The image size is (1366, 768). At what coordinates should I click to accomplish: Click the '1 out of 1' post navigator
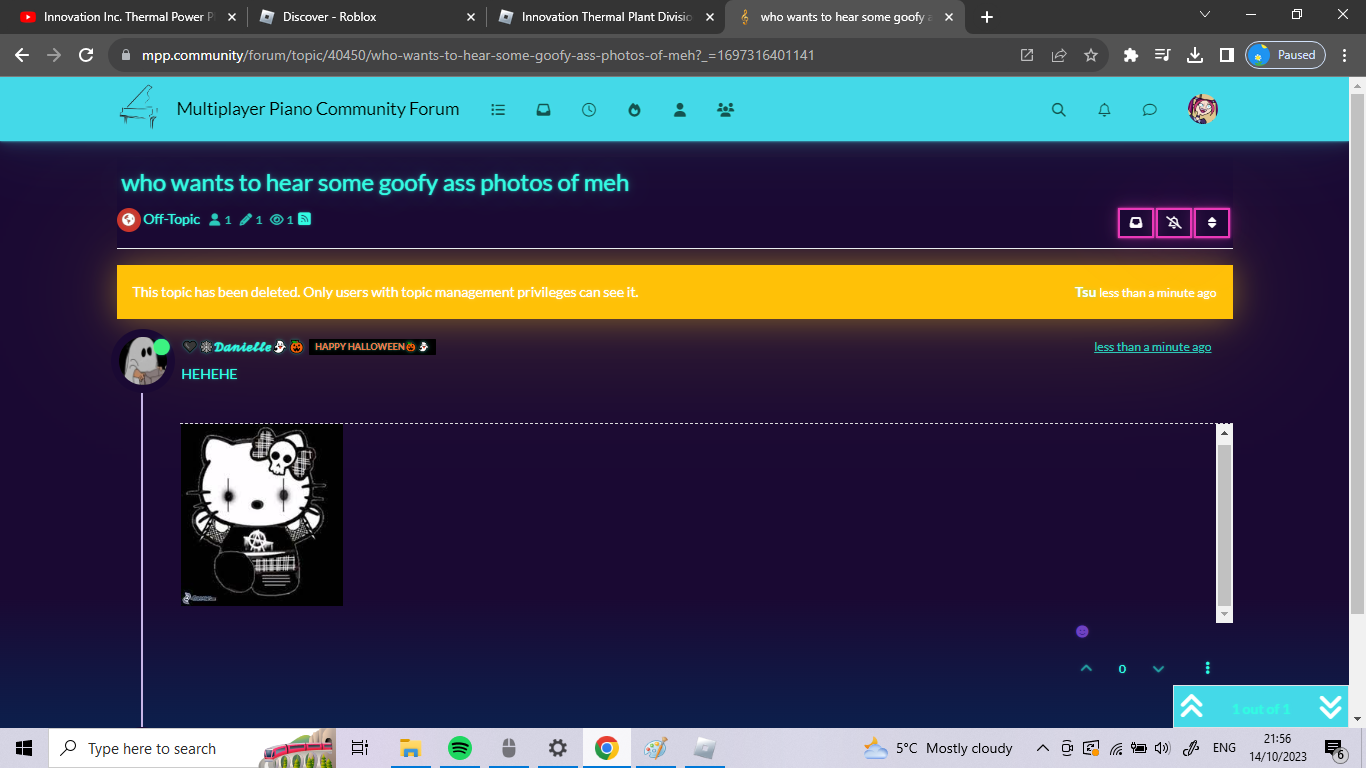tap(1261, 709)
